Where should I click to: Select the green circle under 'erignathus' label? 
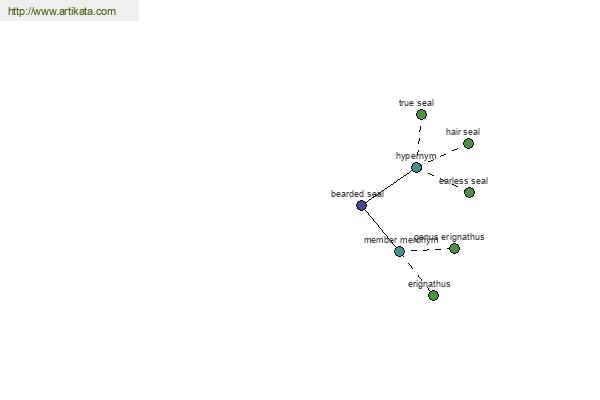pos(433,295)
